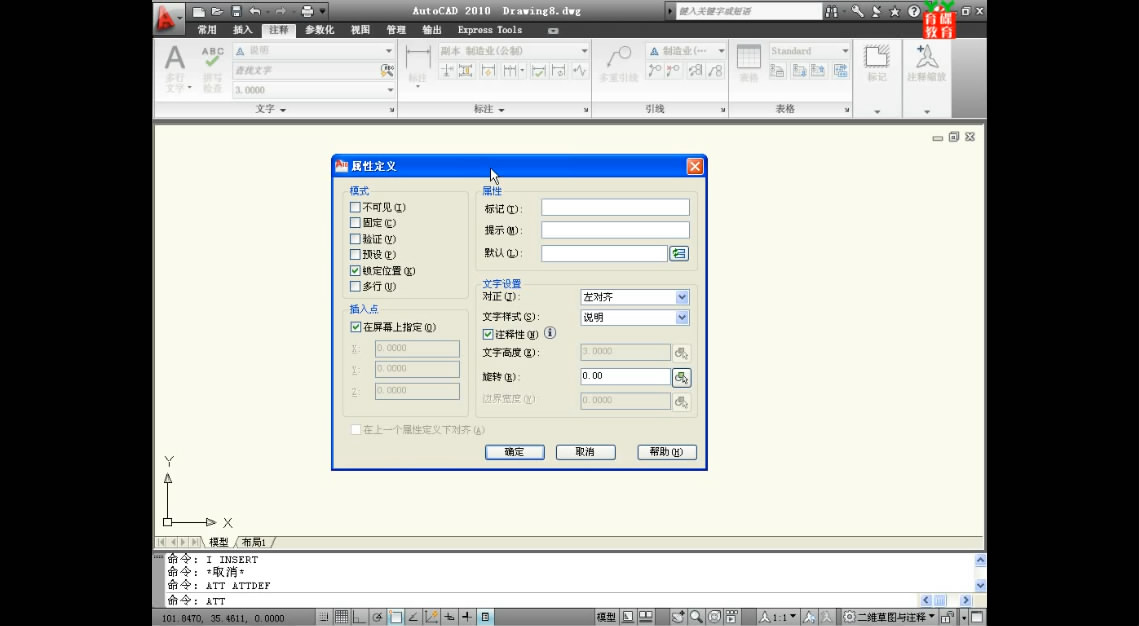Screen dimensions: 1139x626
Task: Click the SteeringWheels icon in status bar
Action: point(715,617)
